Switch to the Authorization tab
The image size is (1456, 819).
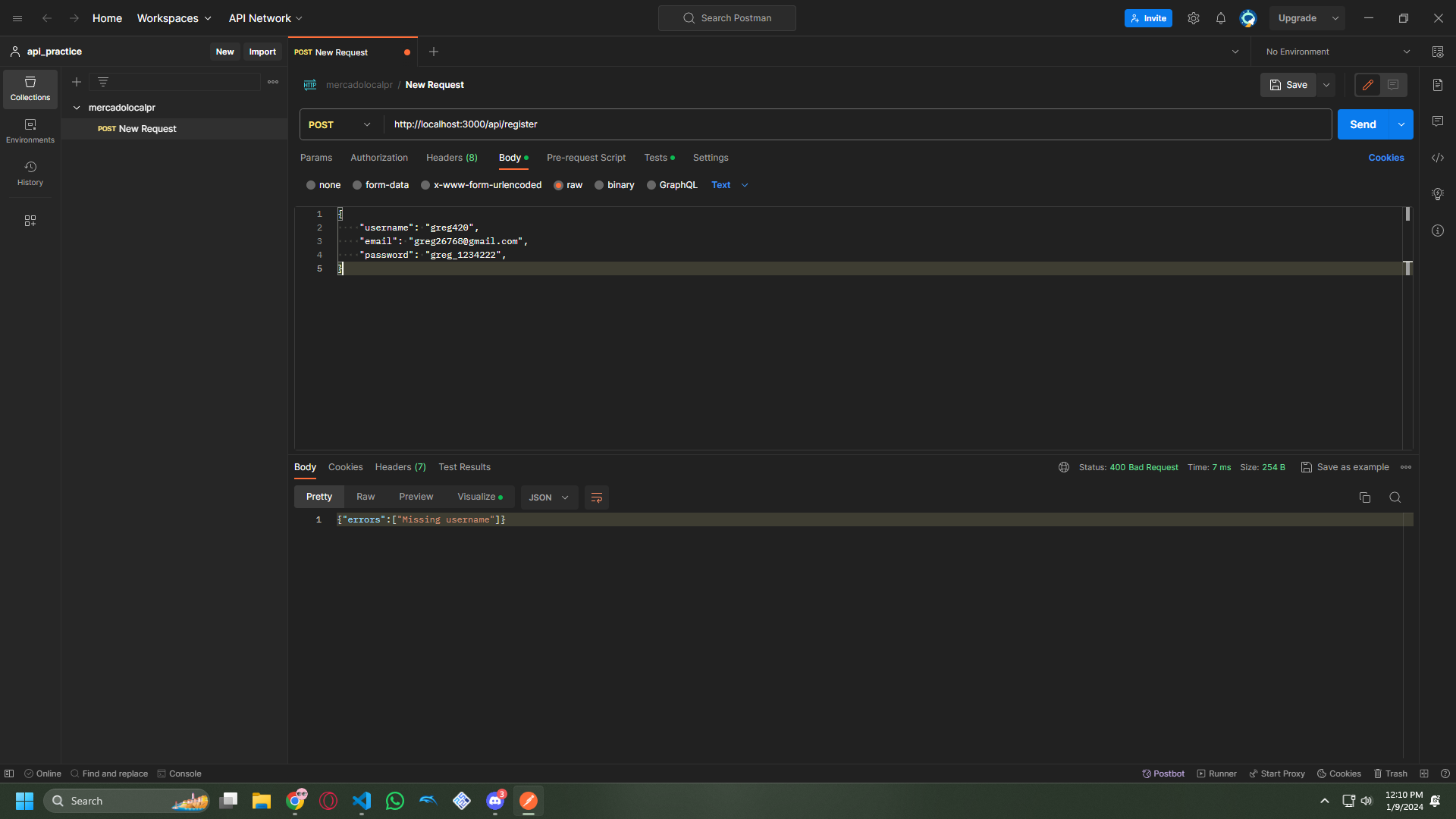tap(379, 158)
